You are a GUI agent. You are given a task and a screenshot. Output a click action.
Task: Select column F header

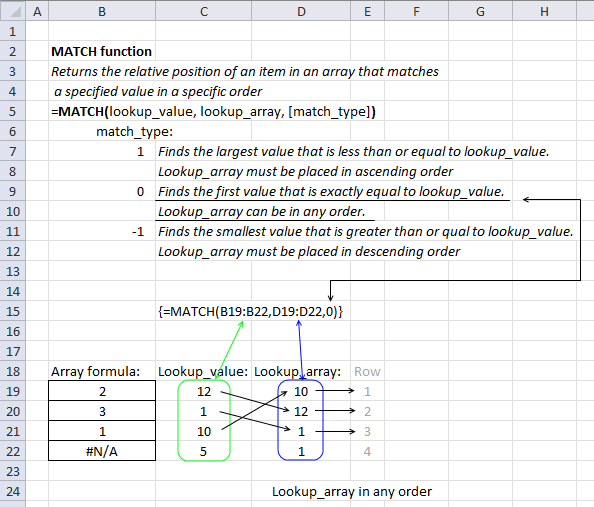click(416, 11)
